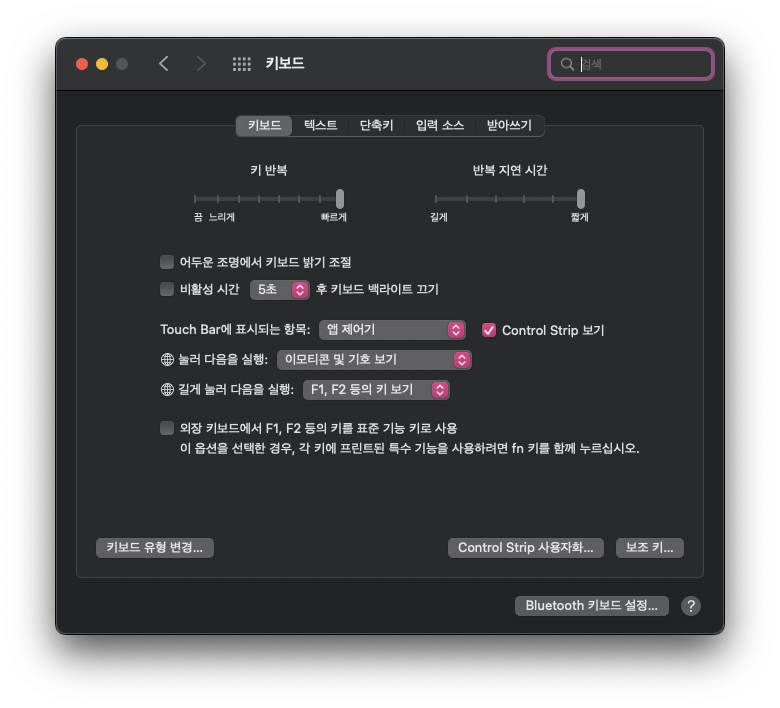
Task: Expand the F1, F2 등의 키 보기 dropdown
Action: (x=376, y=390)
